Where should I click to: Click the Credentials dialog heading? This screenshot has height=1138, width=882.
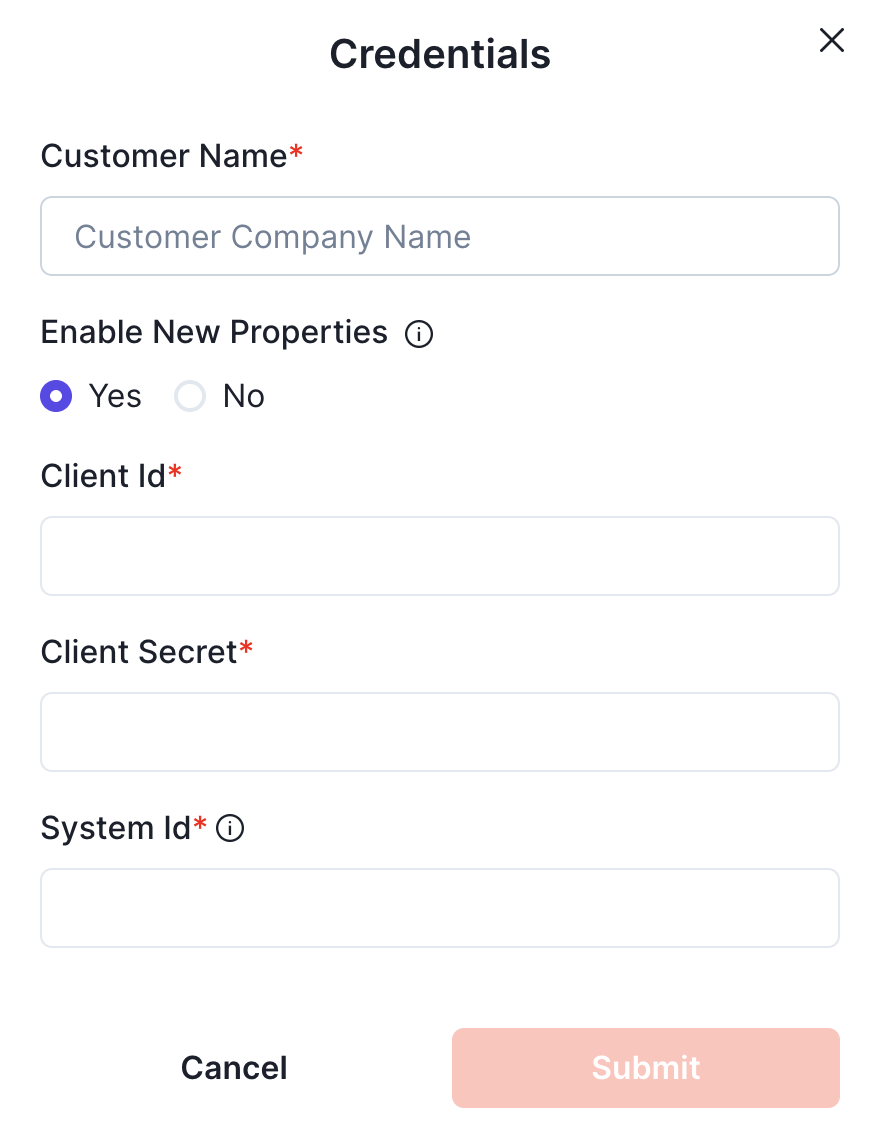point(440,54)
